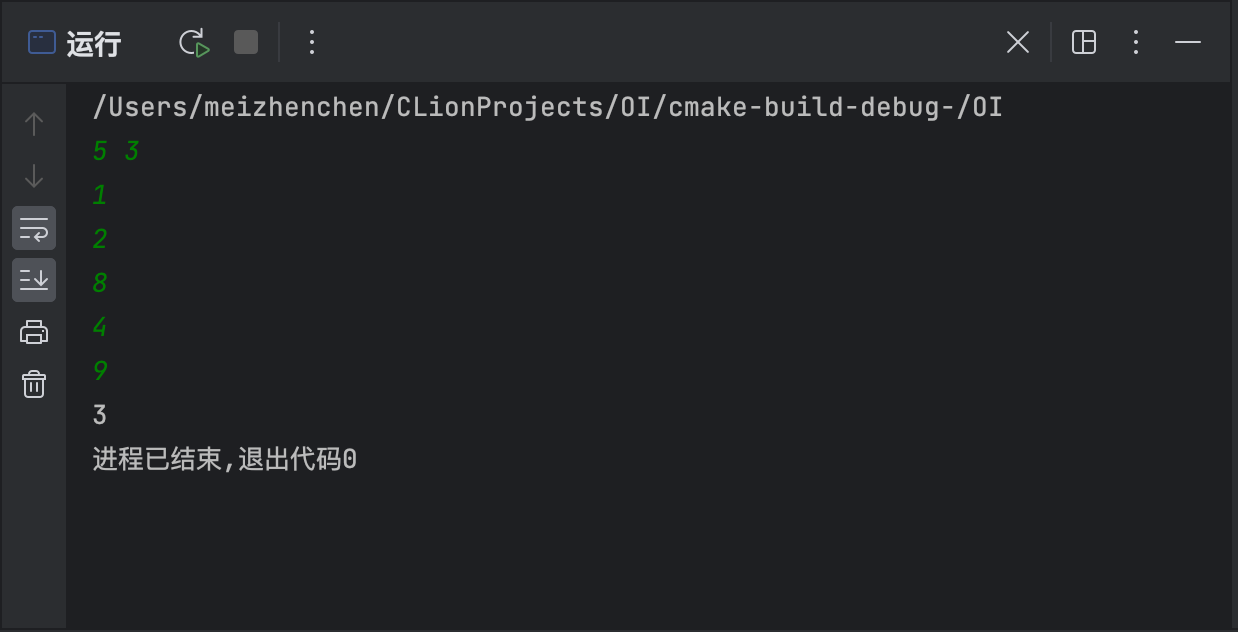
Task: Rerun the OI program
Action: click(x=194, y=42)
